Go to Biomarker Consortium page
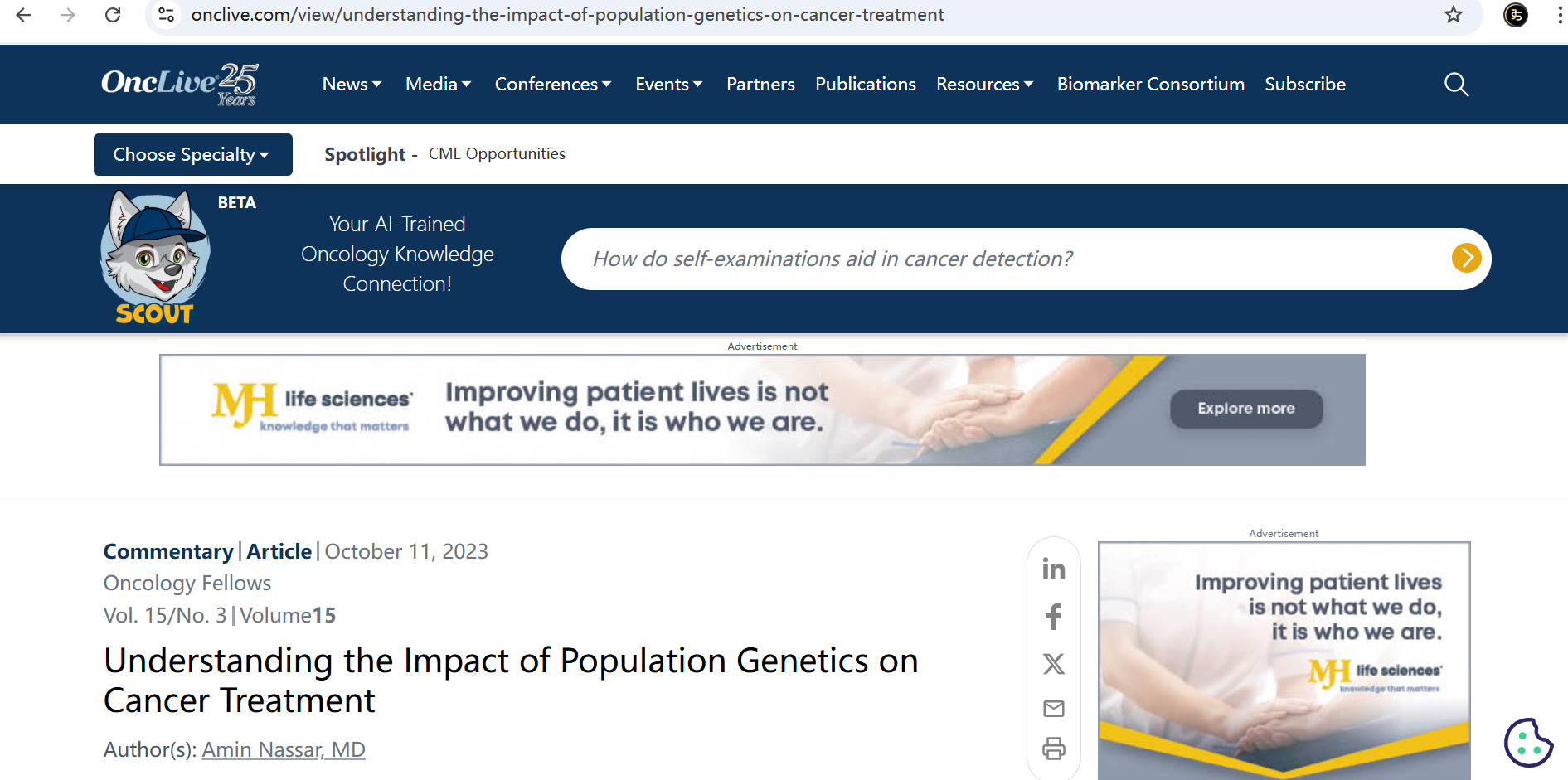1568x780 pixels. click(1150, 85)
